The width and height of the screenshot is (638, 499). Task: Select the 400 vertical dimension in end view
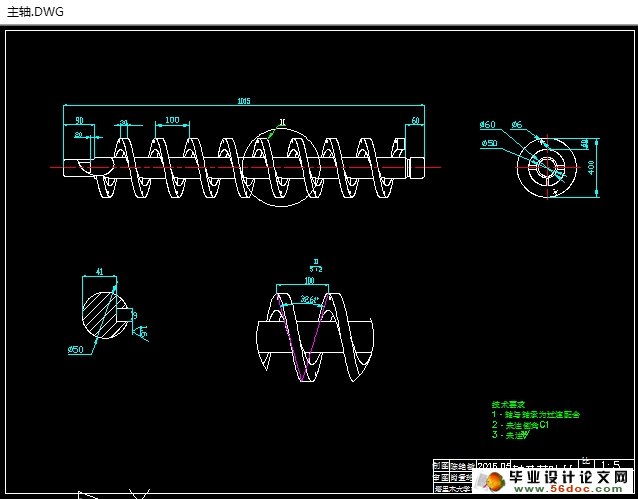[x=591, y=167]
